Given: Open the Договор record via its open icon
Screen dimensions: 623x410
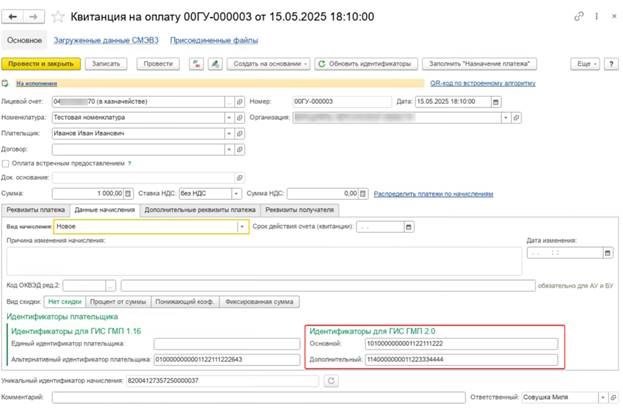Looking at the screenshot, I should click(x=240, y=149).
